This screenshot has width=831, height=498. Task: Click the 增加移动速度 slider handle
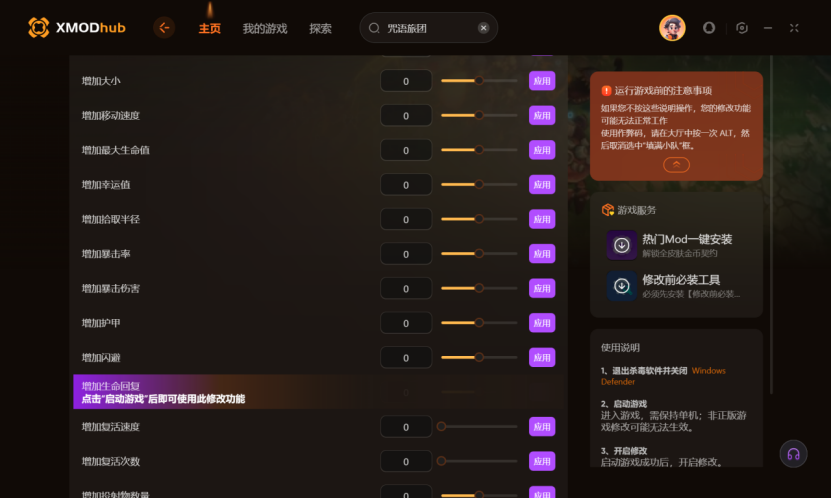point(479,115)
